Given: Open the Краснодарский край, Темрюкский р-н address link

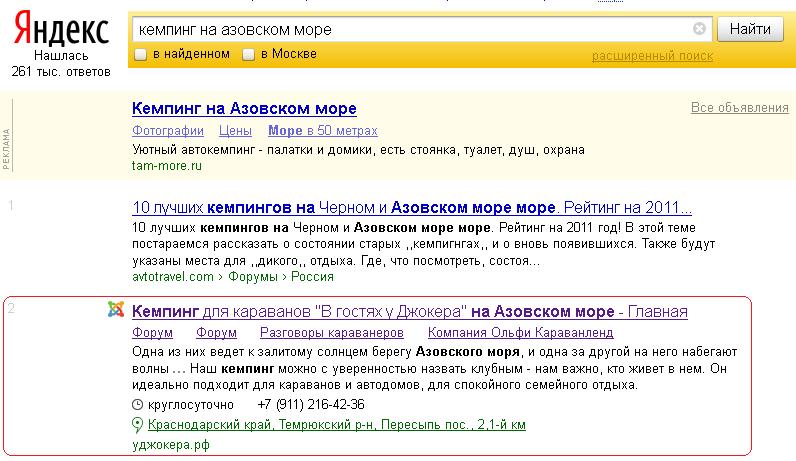Looking at the screenshot, I should point(337,424).
